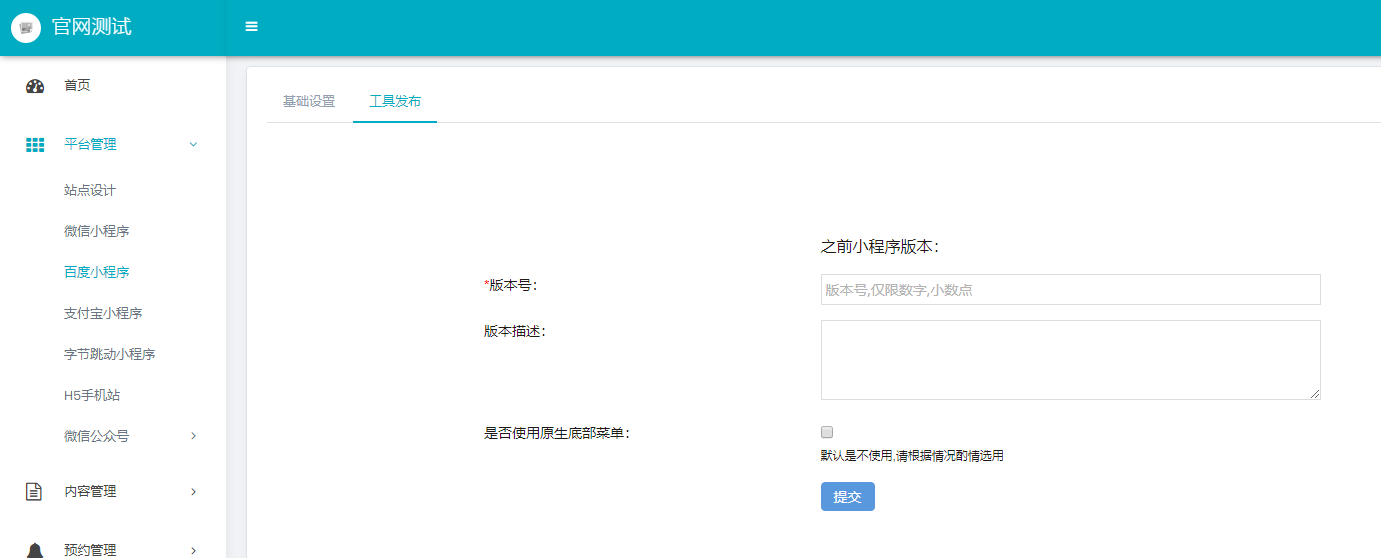Expand the 内容管理 menu arrow
This screenshot has width=1381, height=558.
click(x=193, y=492)
